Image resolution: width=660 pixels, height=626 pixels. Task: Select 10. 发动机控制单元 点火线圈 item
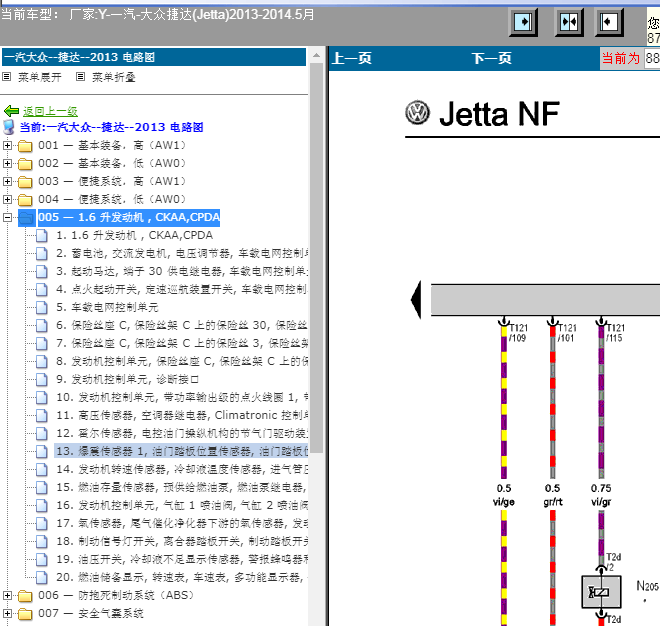pyautogui.click(x=182, y=397)
